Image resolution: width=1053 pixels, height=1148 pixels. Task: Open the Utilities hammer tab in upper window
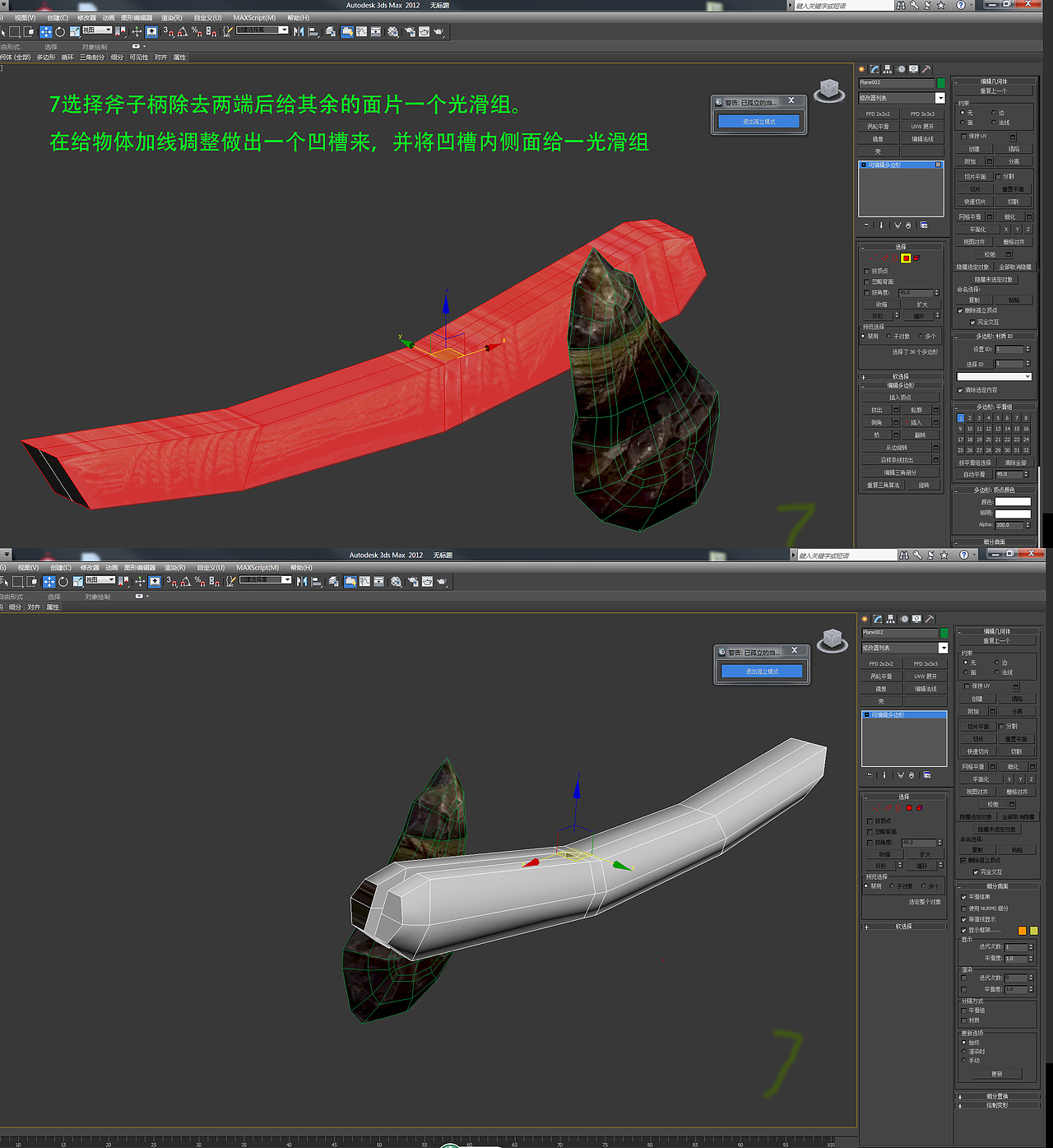926,69
